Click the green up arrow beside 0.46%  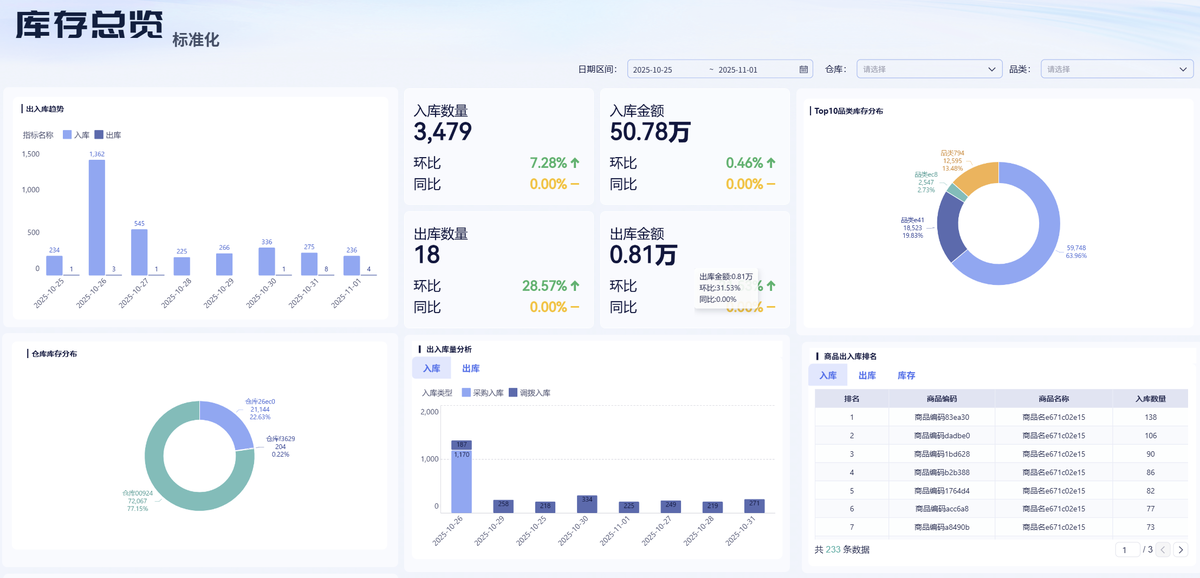[771, 162]
